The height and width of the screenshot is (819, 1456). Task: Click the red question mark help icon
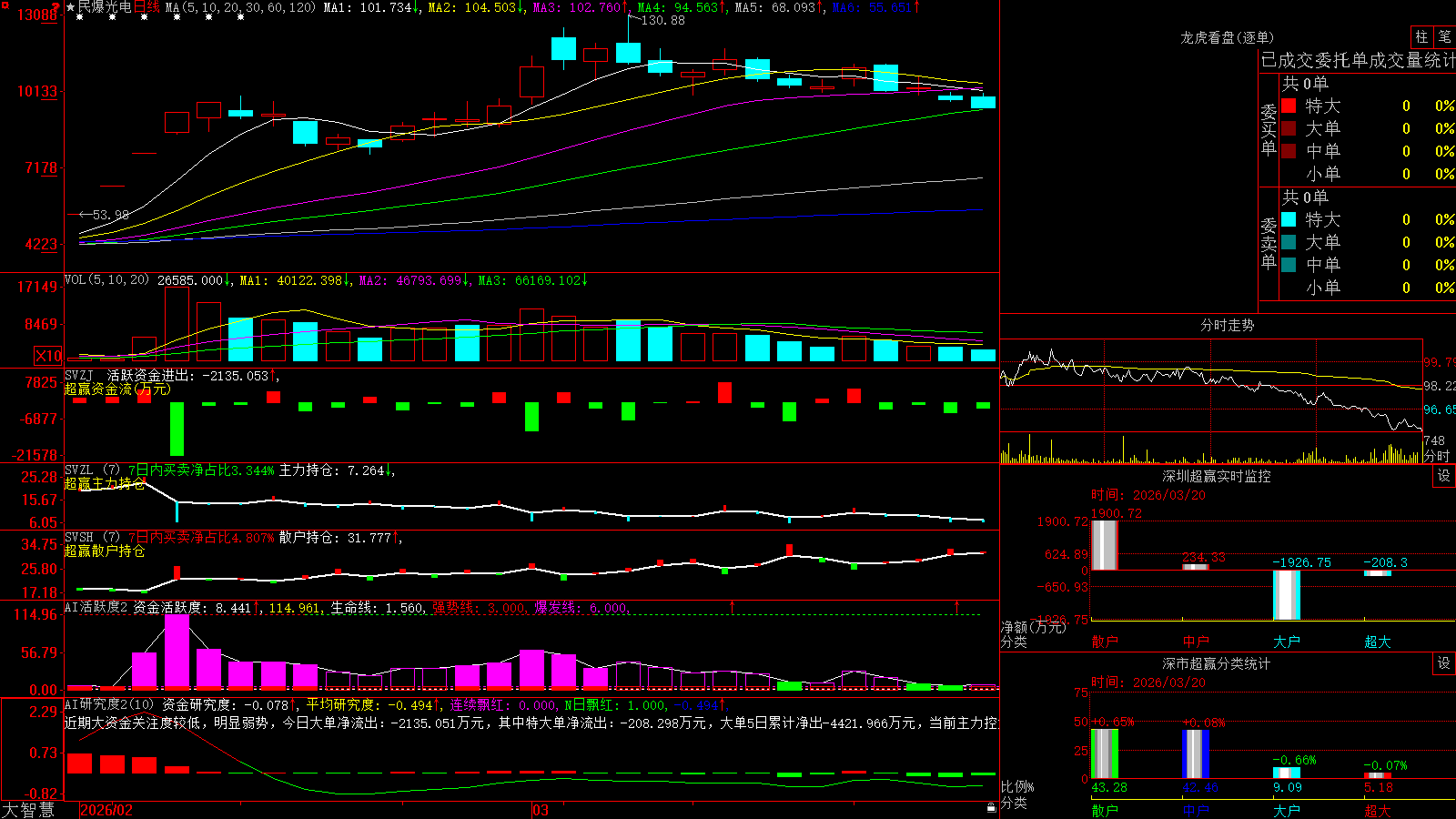(56, 7)
